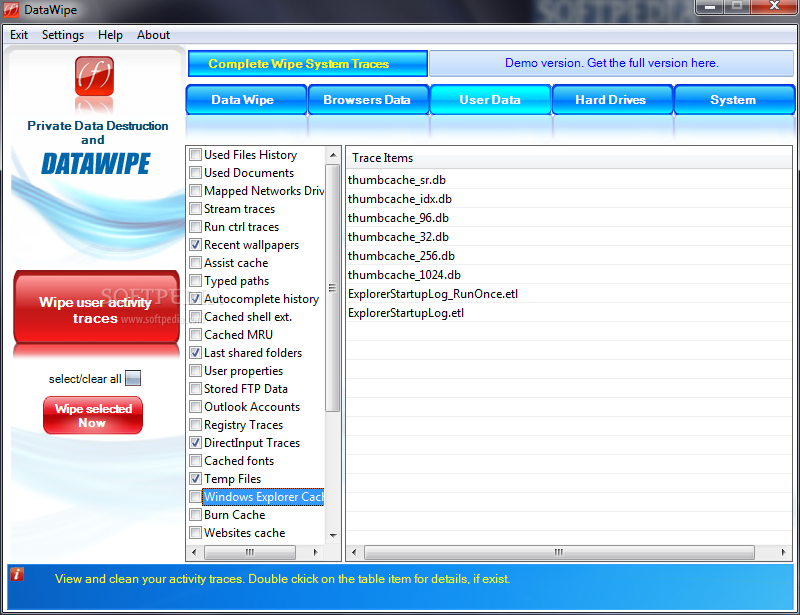Click Trace Items horizontal scrollbar thumb
This screenshot has height=615, width=800.
(559, 552)
